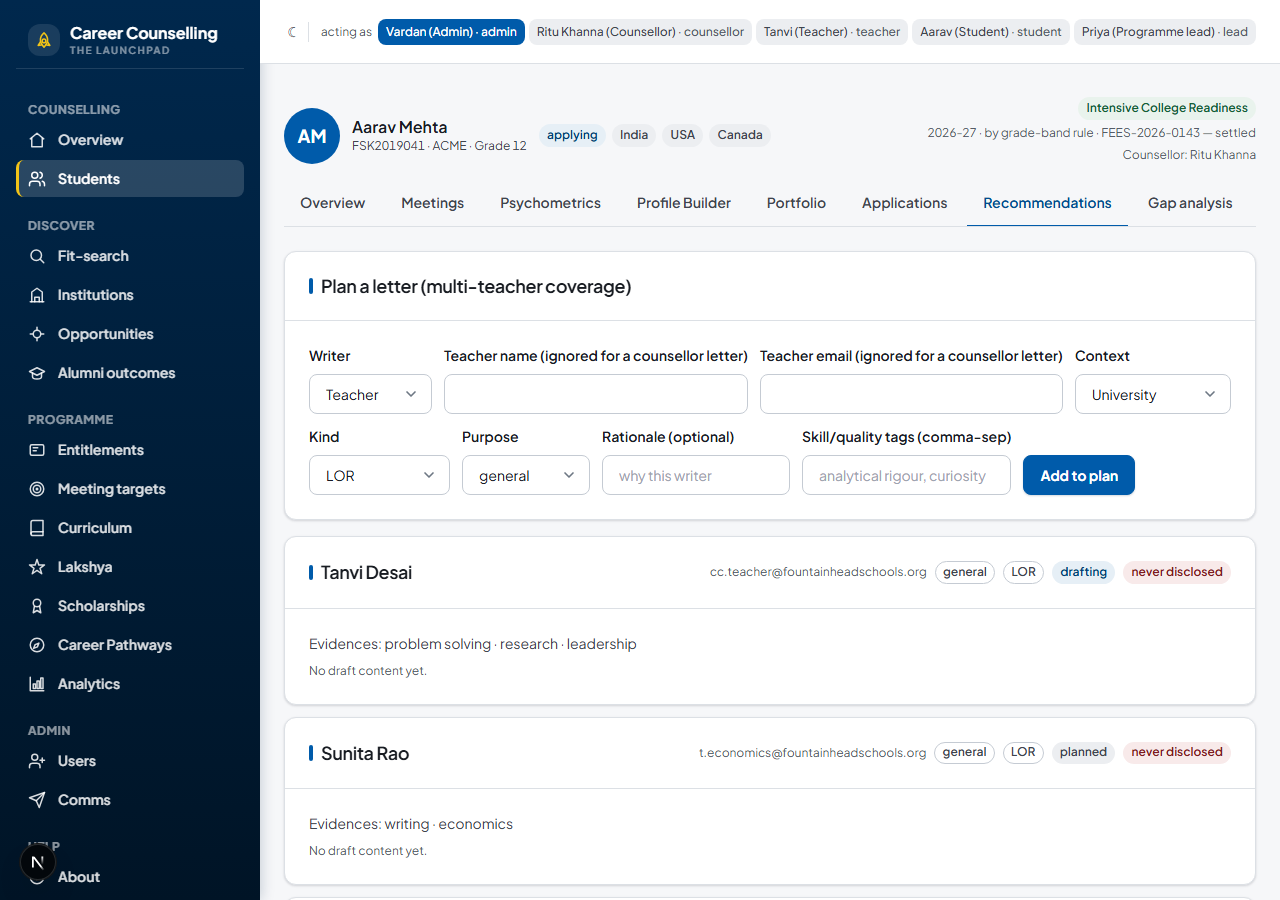Click the Institutions building icon
The image size is (1280, 900).
click(x=37, y=295)
